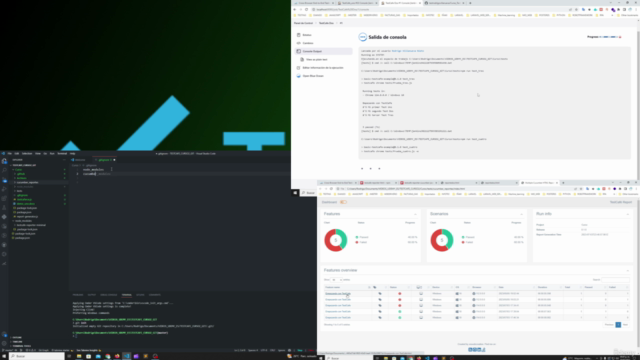
Task: Toggle the Dashboard switch in the report
Action: tap(343, 202)
